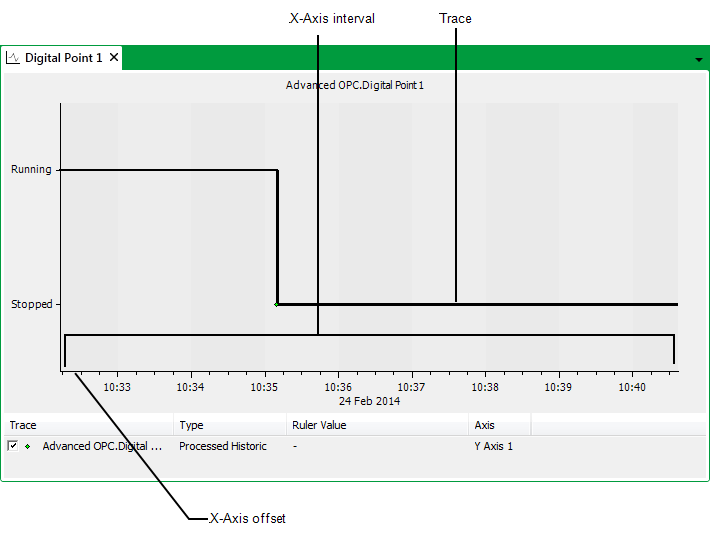
Task: Select the Axis column header
Action: (498, 425)
